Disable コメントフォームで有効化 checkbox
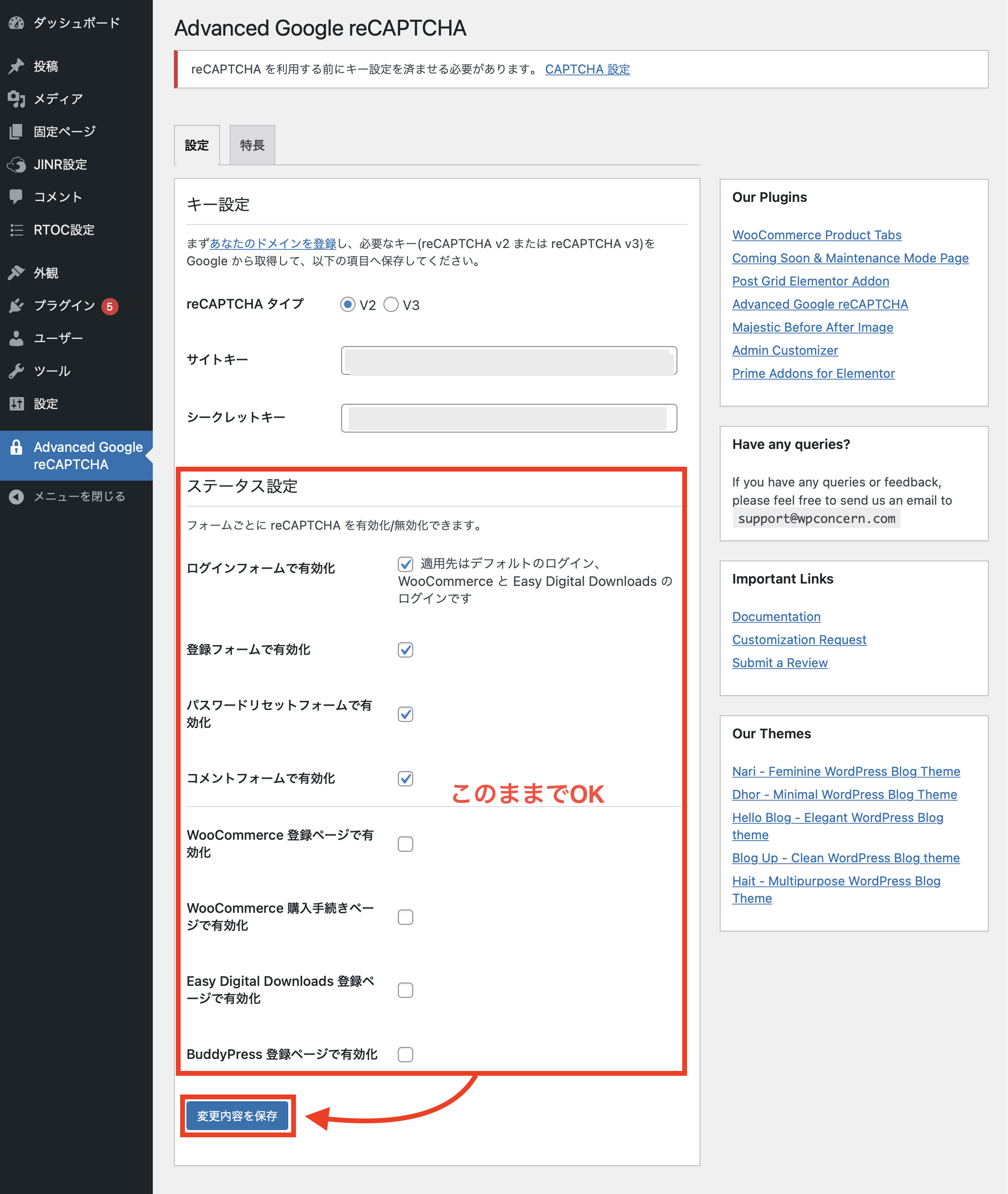The height and width of the screenshot is (1194, 1008). tap(405, 779)
